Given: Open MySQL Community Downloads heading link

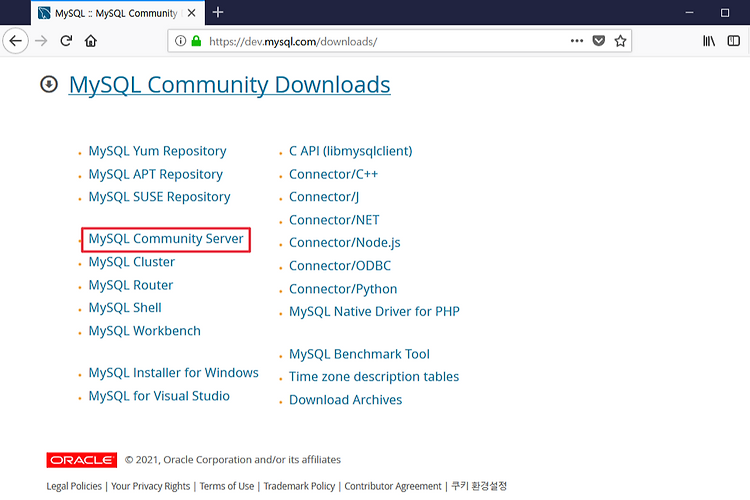Looking at the screenshot, I should click(x=230, y=85).
